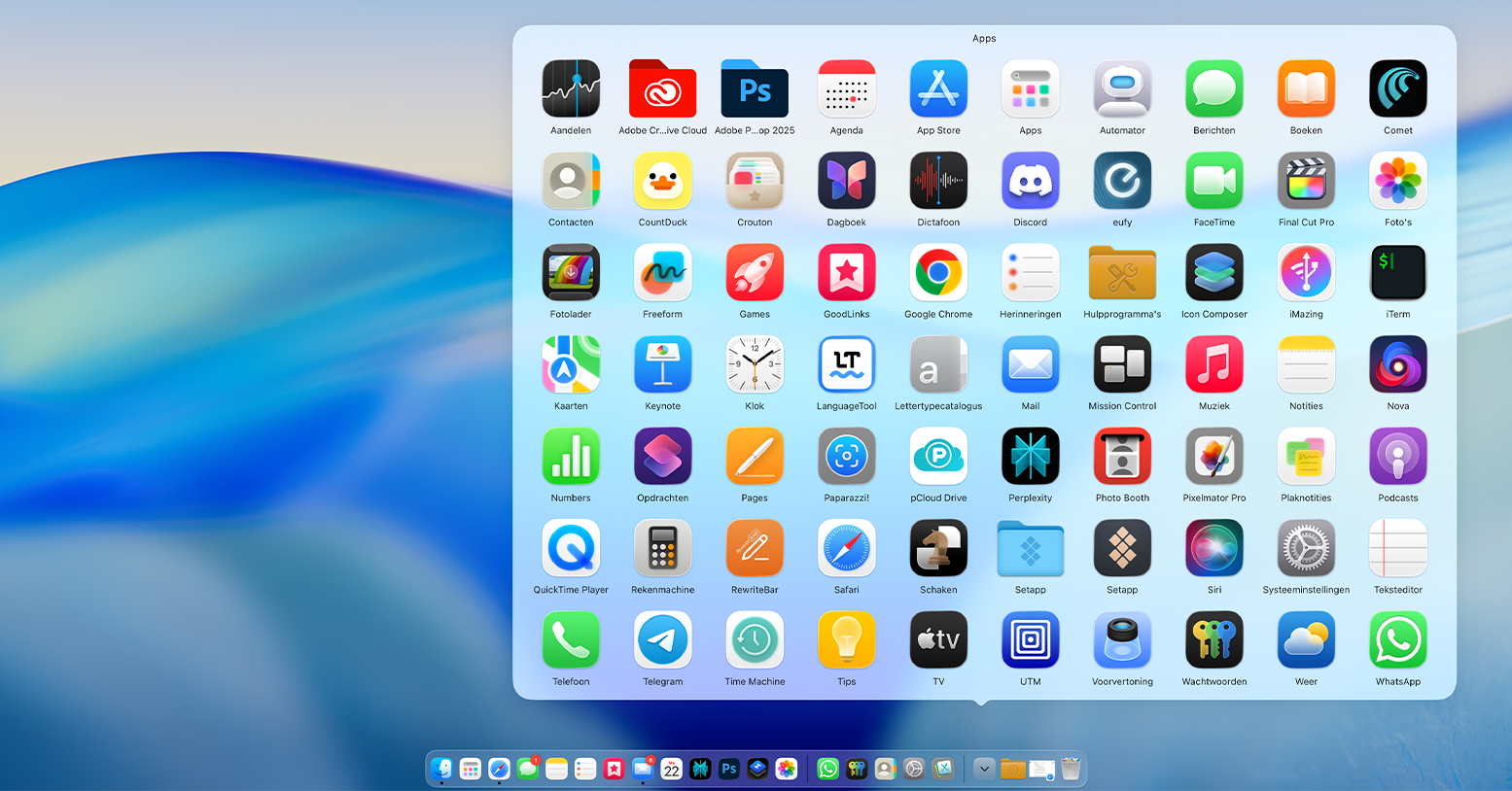The width and height of the screenshot is (1512, 791).
Task: Open the Games app
Action: point(755,272)
